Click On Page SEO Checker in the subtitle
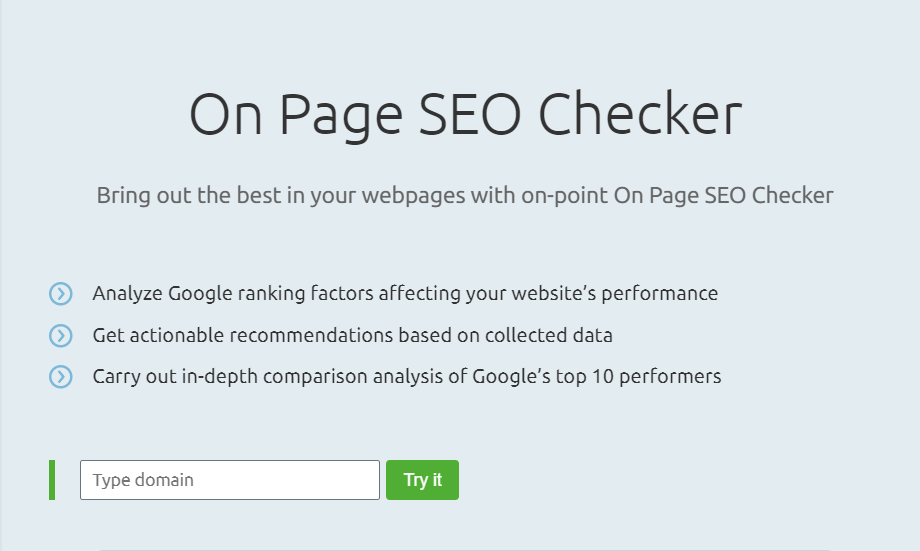Viewport: 920px width, 551px height. pyautogui.click(x=723, y=195)
